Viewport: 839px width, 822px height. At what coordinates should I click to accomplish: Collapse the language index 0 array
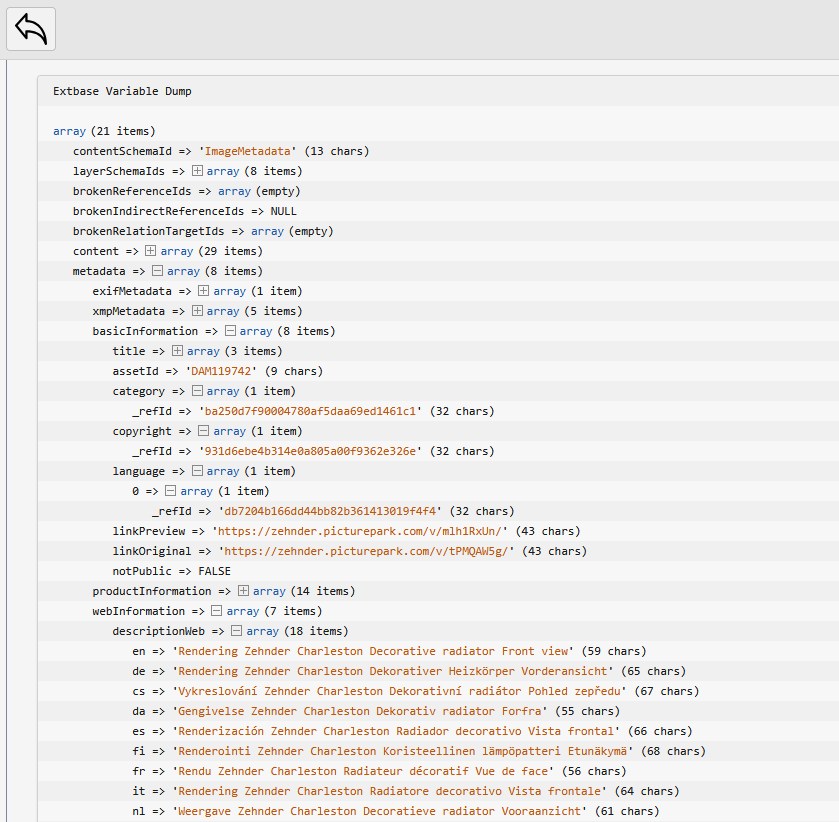pos(171,491)
